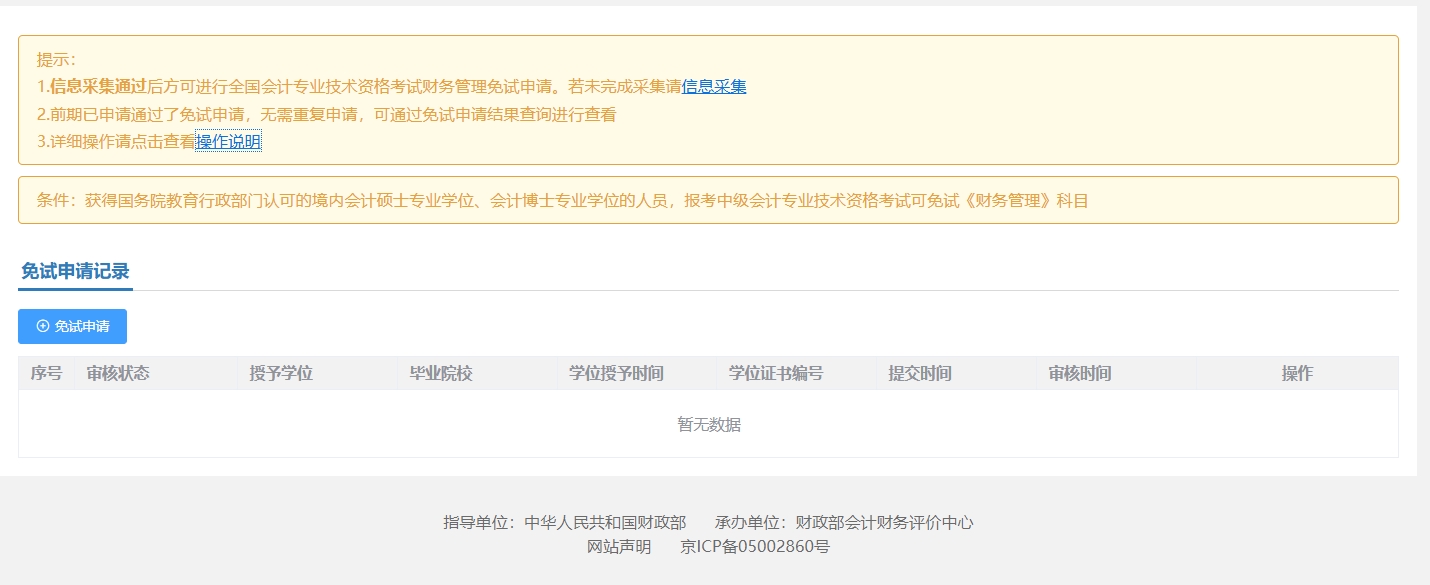Open the 信息采集 link
The height and width of the screenshot is (585, 1430).
coord(714,87)
